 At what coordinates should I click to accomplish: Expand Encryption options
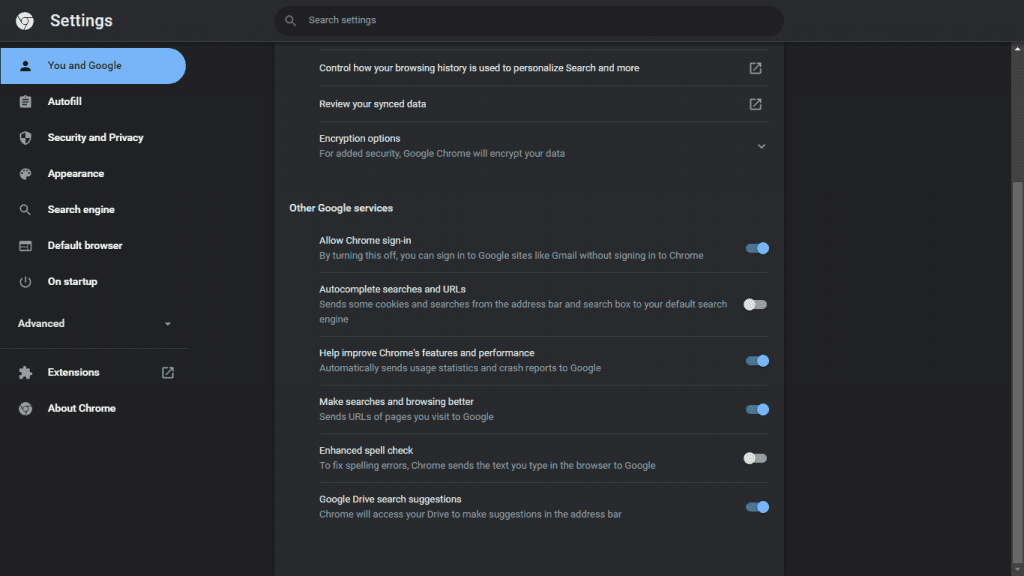coord(761,145)
